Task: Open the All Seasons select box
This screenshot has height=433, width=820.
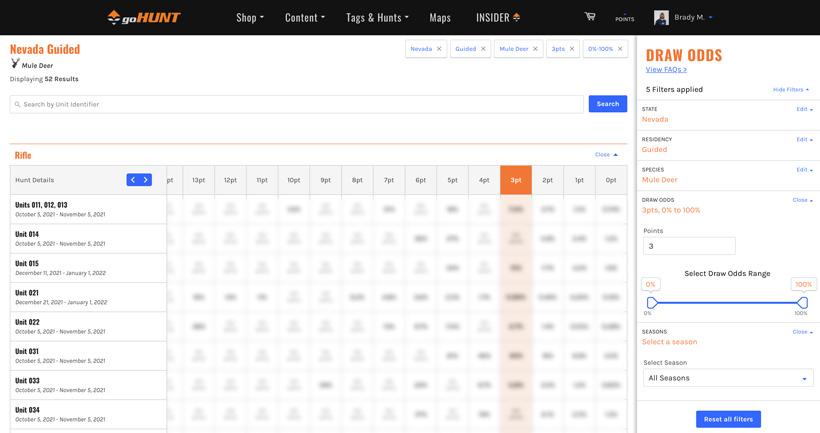Action: [x=727, y=378]
